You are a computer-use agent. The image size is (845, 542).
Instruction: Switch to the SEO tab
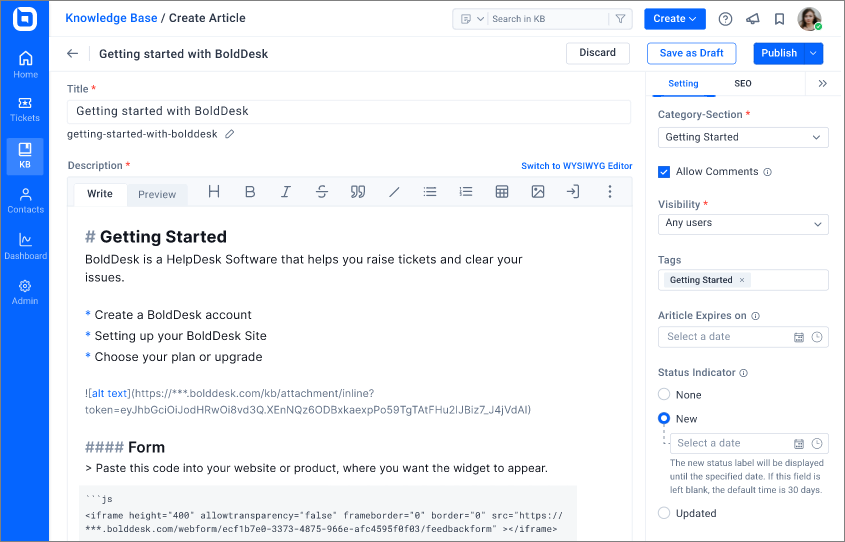[x=743, y=84]
